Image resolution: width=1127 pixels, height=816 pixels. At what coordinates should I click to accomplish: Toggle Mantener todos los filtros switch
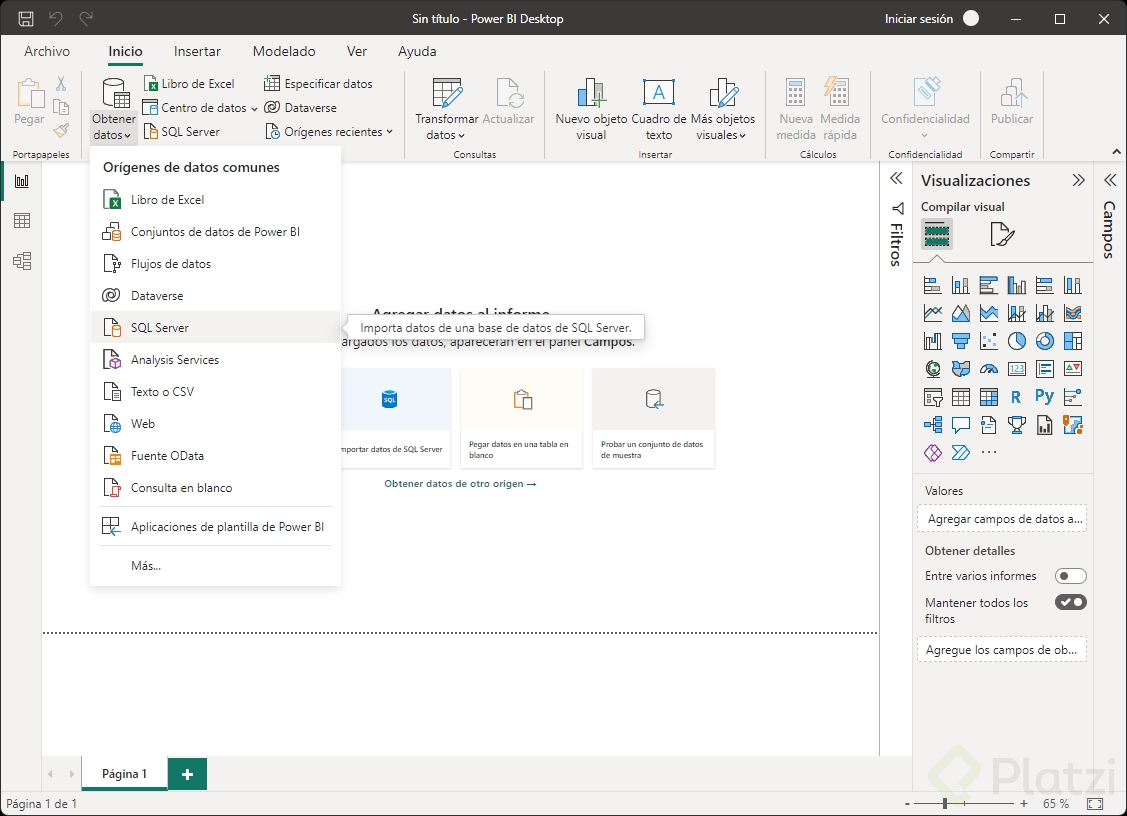tap(1070, 602)
